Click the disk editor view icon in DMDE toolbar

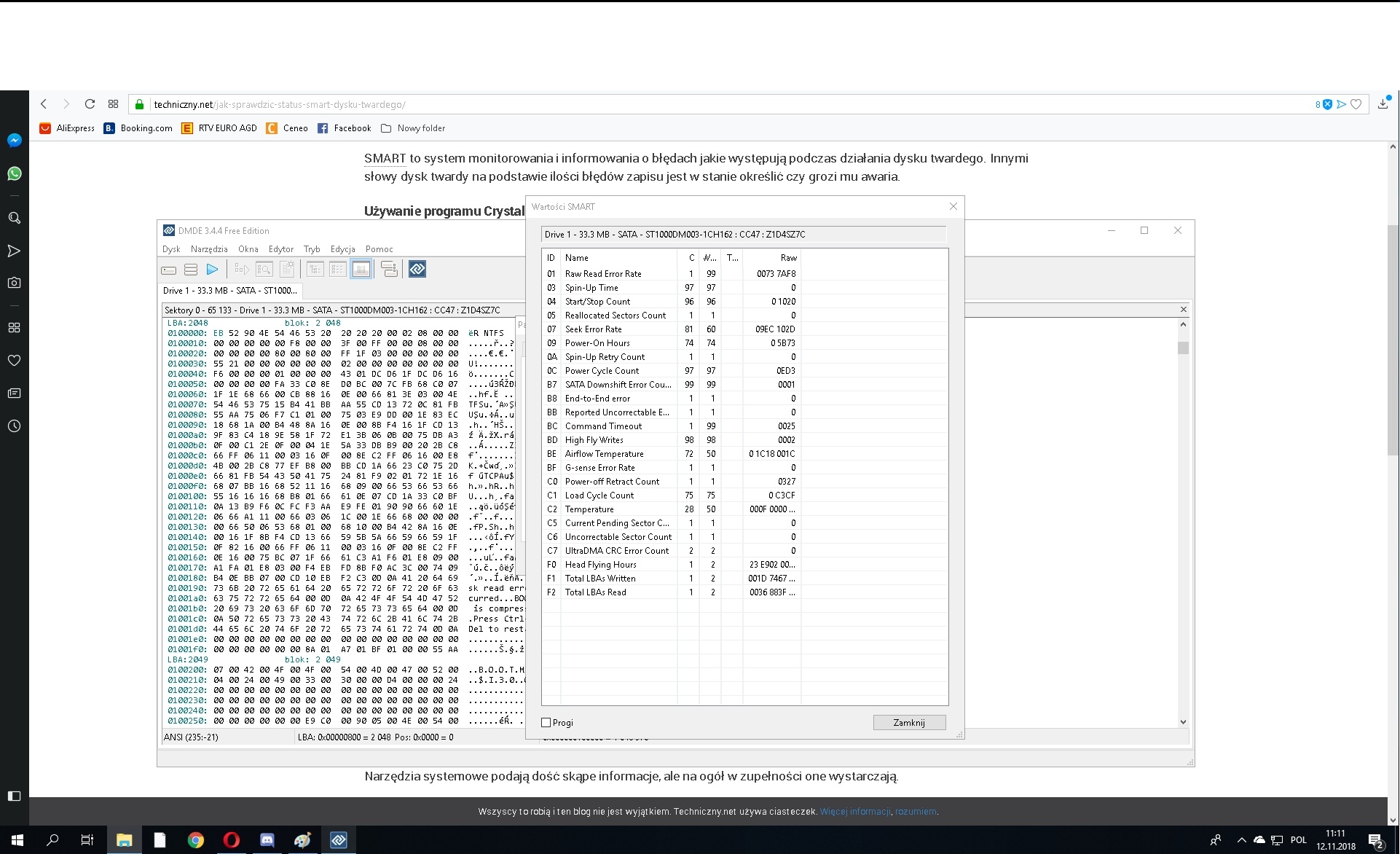coord(361,270)
